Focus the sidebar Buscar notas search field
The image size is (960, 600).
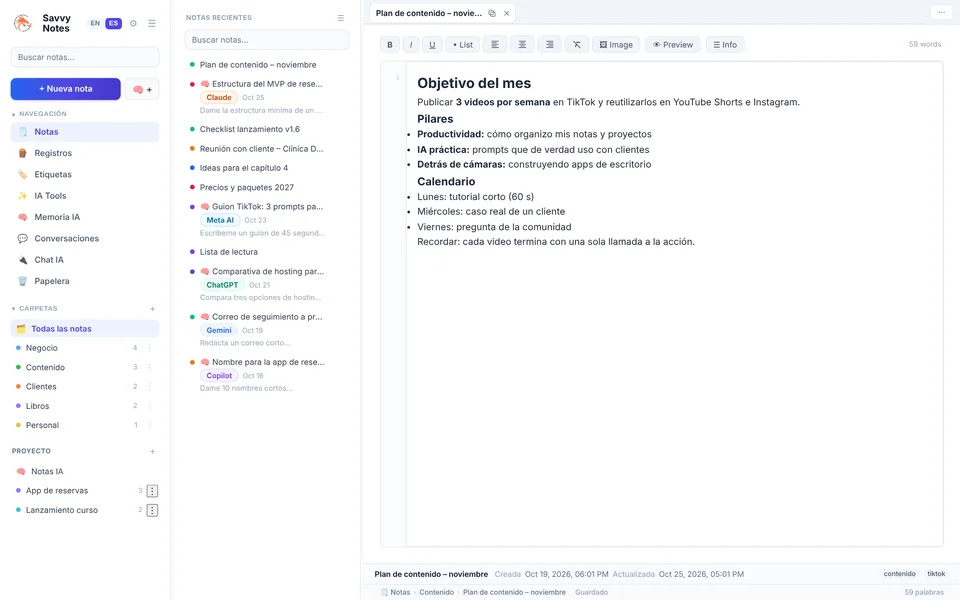[85, 57]
